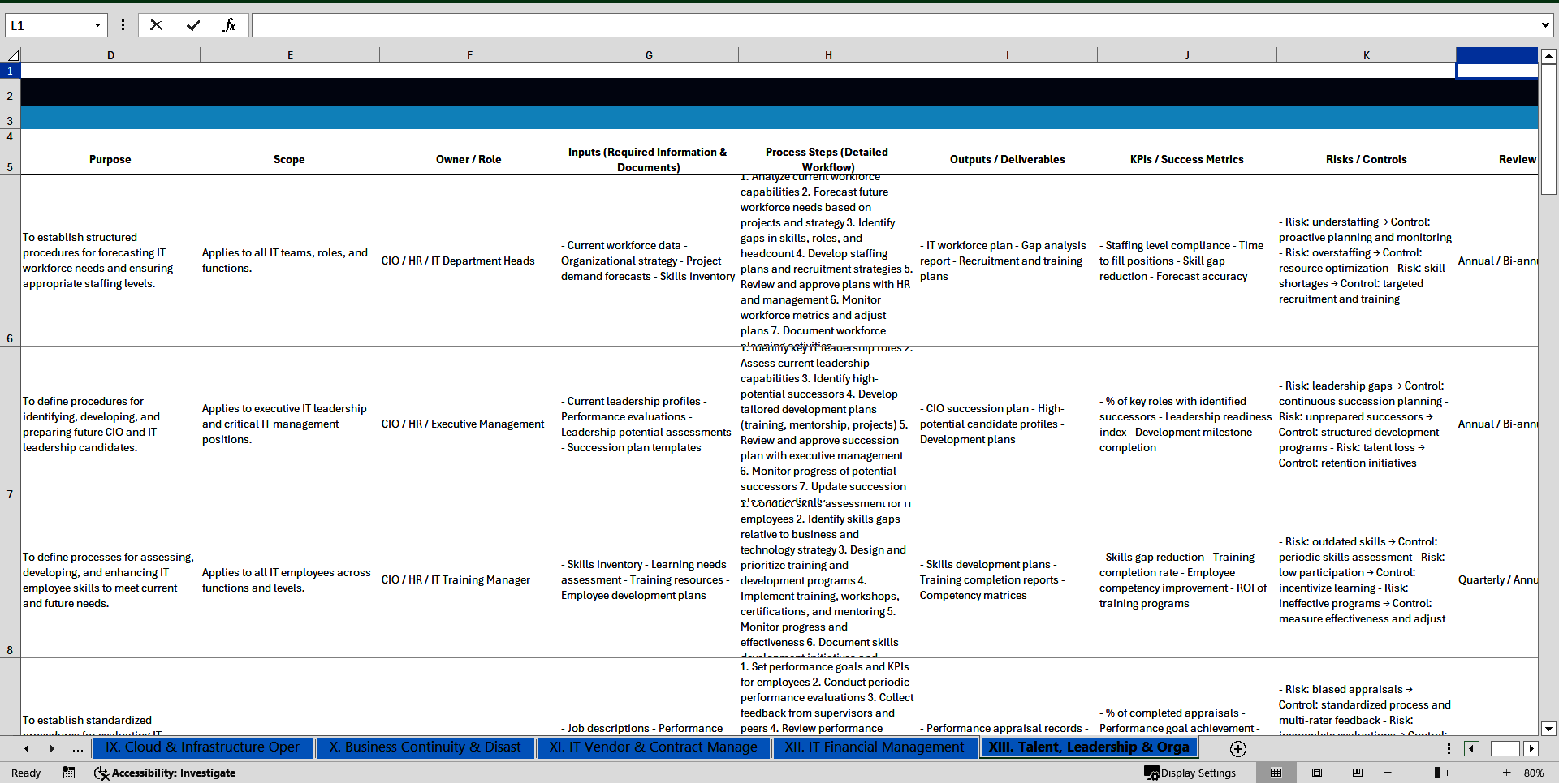This screenshot has height=784, width=1559.
Task: Open Display Settings in the status bar
Action: click(1190, 773)
